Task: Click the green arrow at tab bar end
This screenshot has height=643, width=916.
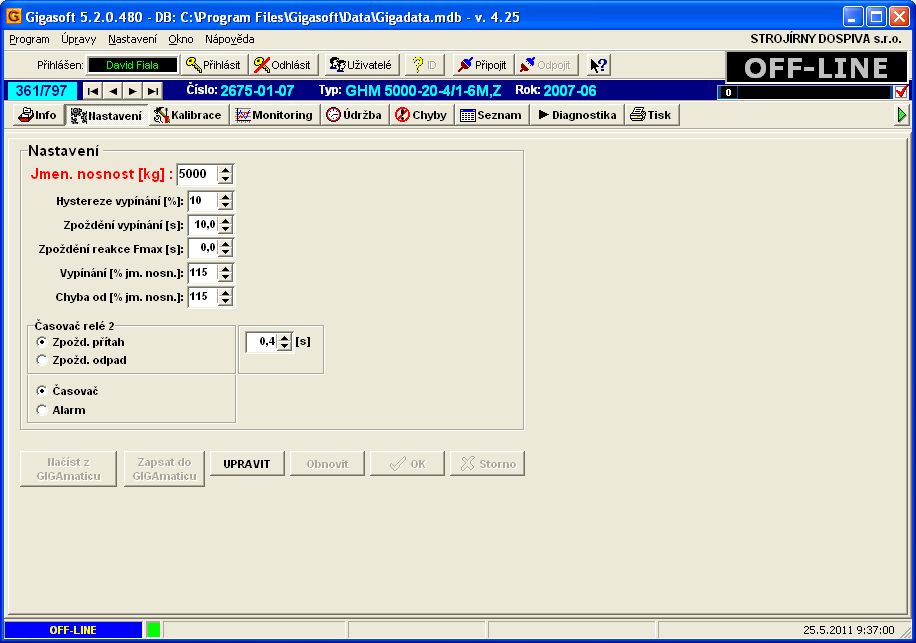Action: [903, 116]
